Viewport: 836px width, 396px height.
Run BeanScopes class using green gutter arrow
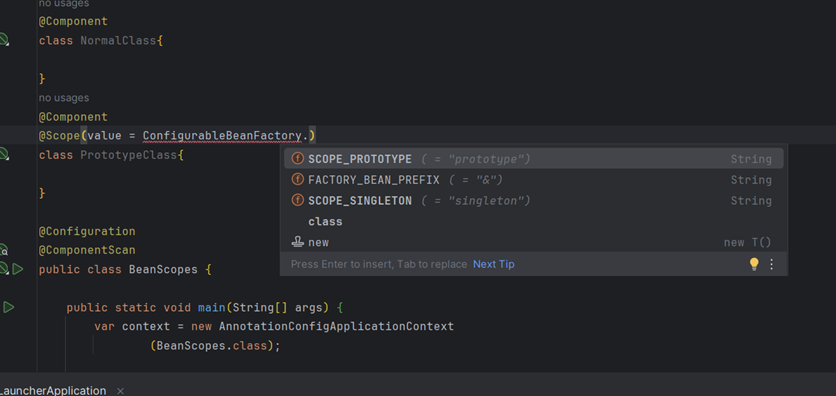coord(18,269)
